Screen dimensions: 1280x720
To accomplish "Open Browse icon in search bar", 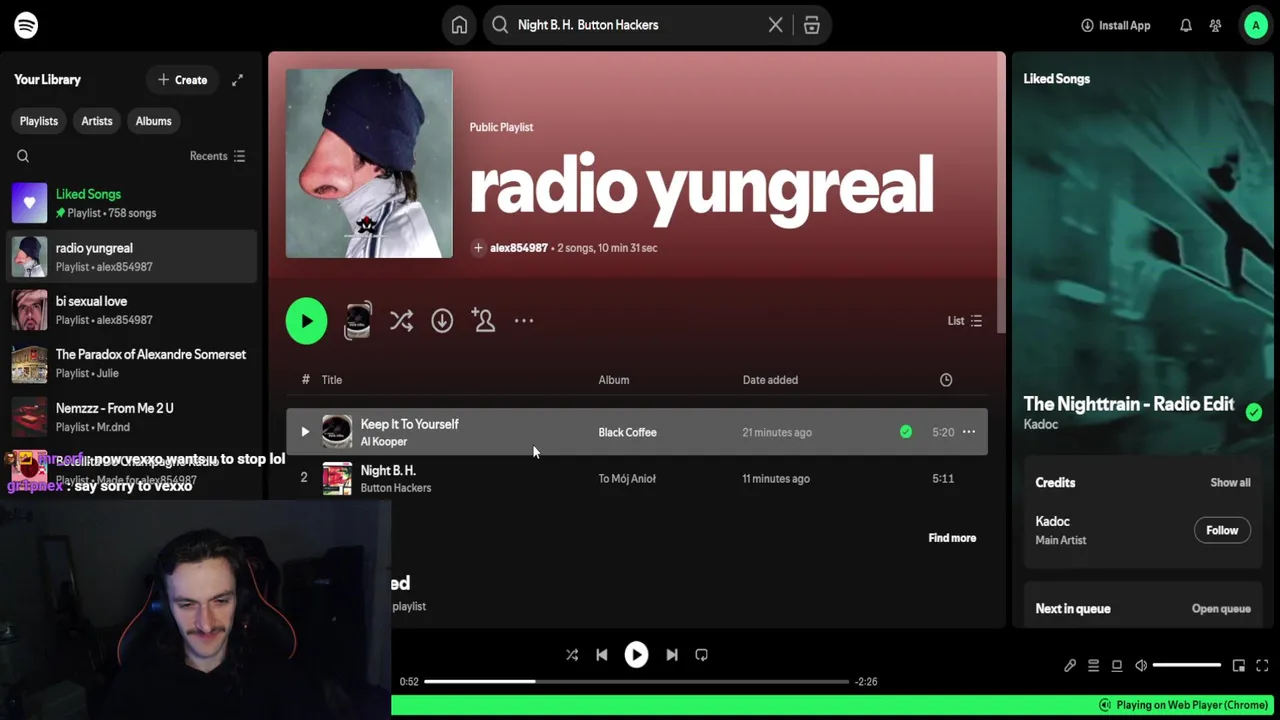I will click(x=812, y=25).
